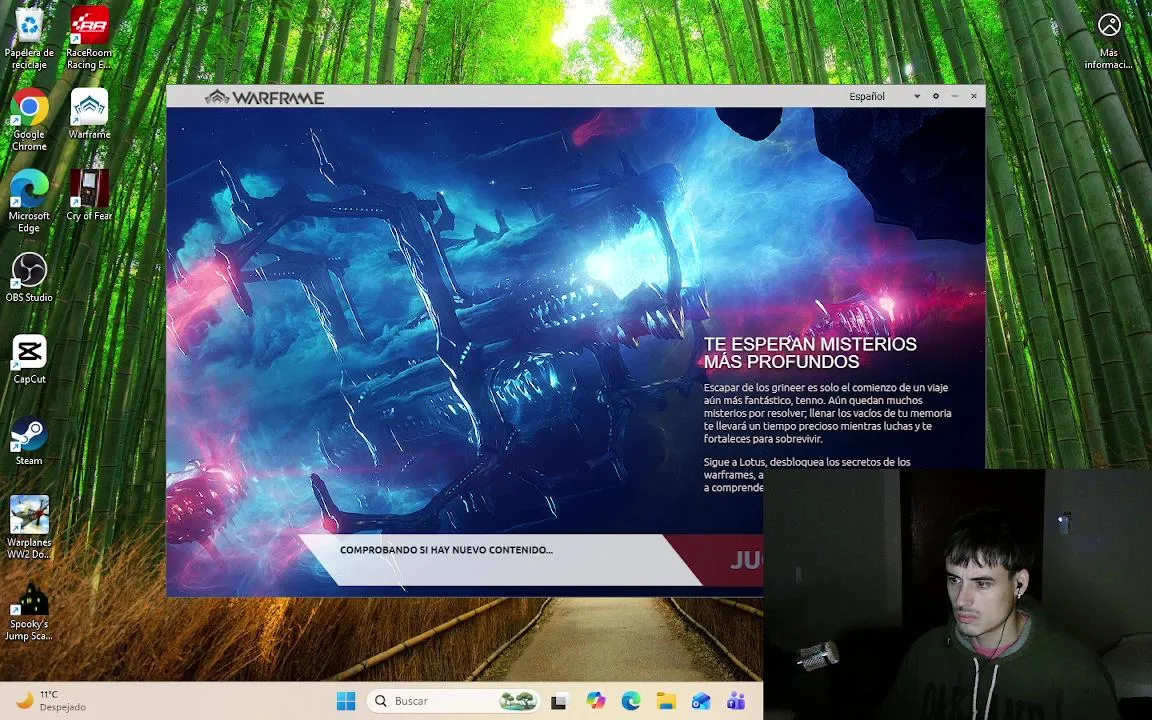Viewport: 1152px width, 720px height.
Task: Open File Explorer from the taskbar
Action: coord(666,701)
